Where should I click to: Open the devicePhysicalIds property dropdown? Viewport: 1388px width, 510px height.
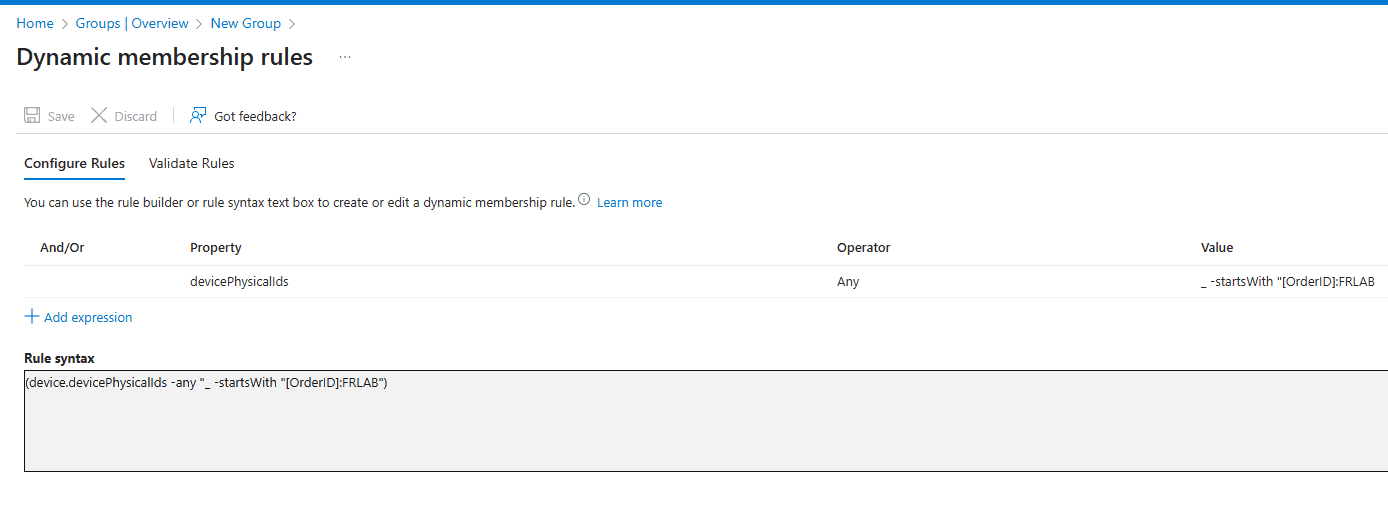[239, 282]
